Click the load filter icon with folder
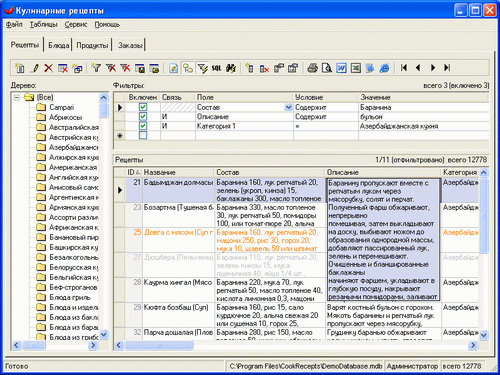 154,68
